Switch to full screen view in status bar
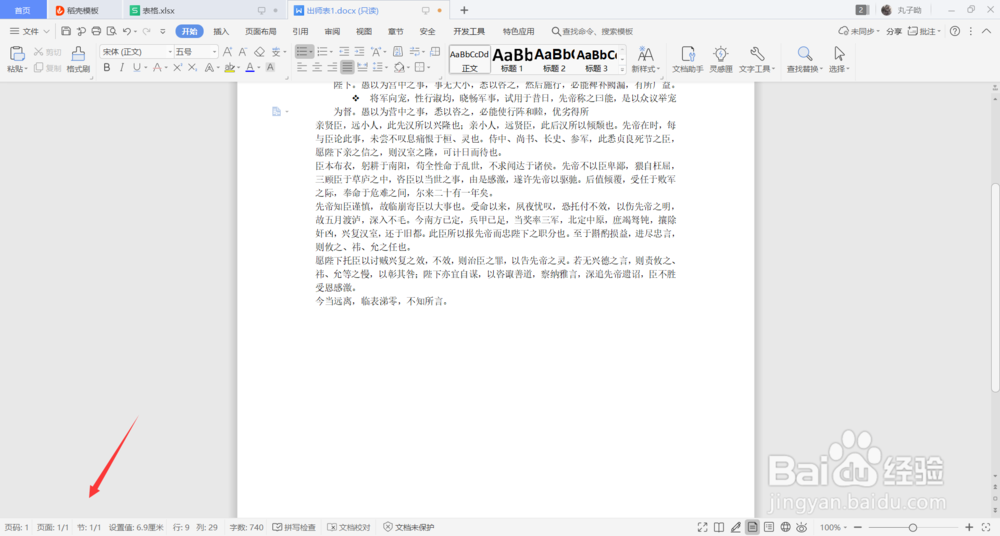 (x=702, y=527)
